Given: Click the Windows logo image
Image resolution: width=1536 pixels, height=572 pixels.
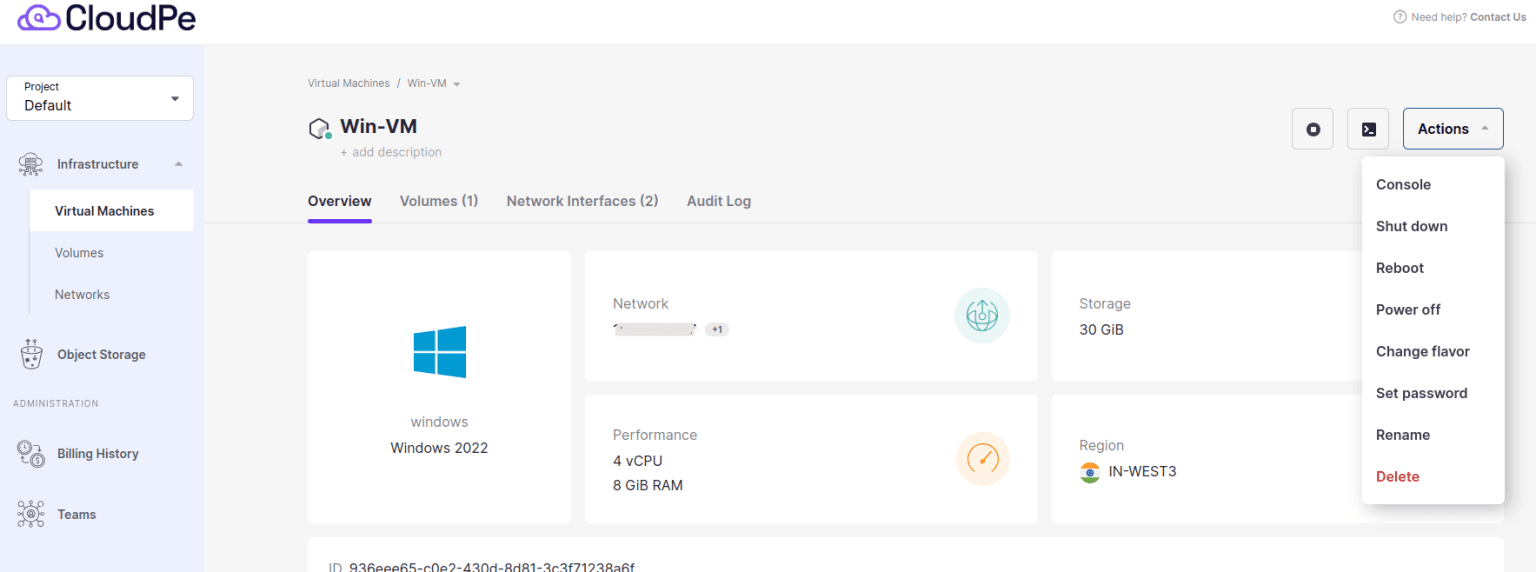Looking at the screenshot, I should (x=440, y=352).
